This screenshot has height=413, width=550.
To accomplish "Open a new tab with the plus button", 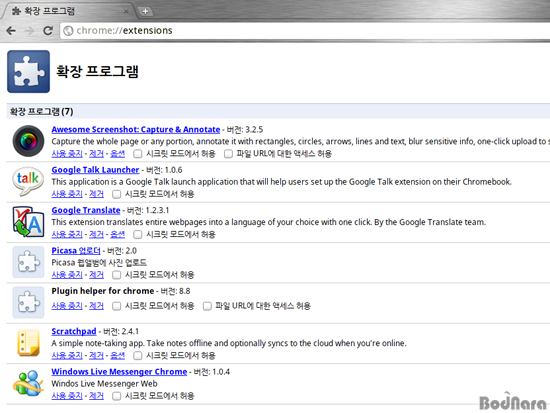I will [145, 11].
